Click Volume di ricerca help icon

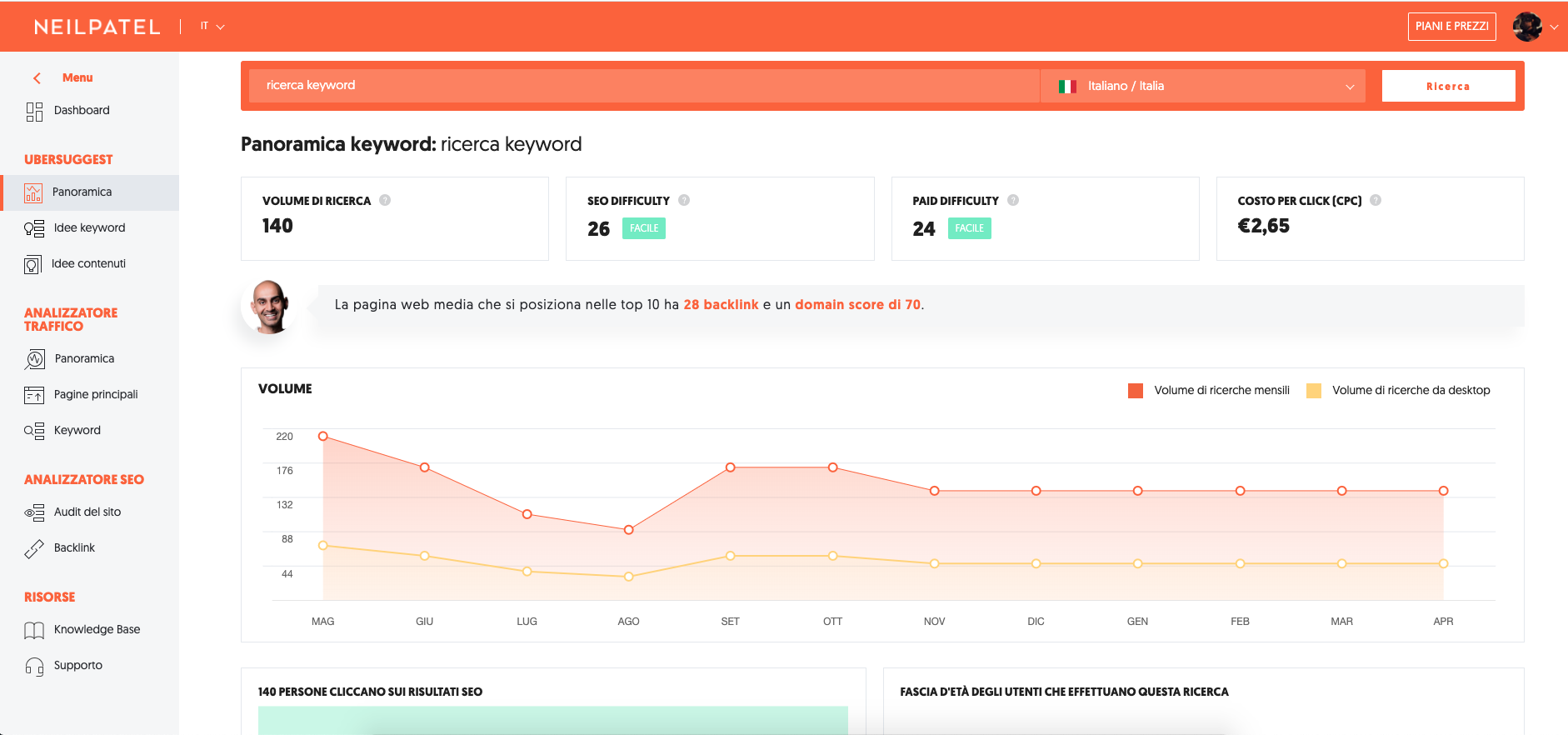(385, 200)
